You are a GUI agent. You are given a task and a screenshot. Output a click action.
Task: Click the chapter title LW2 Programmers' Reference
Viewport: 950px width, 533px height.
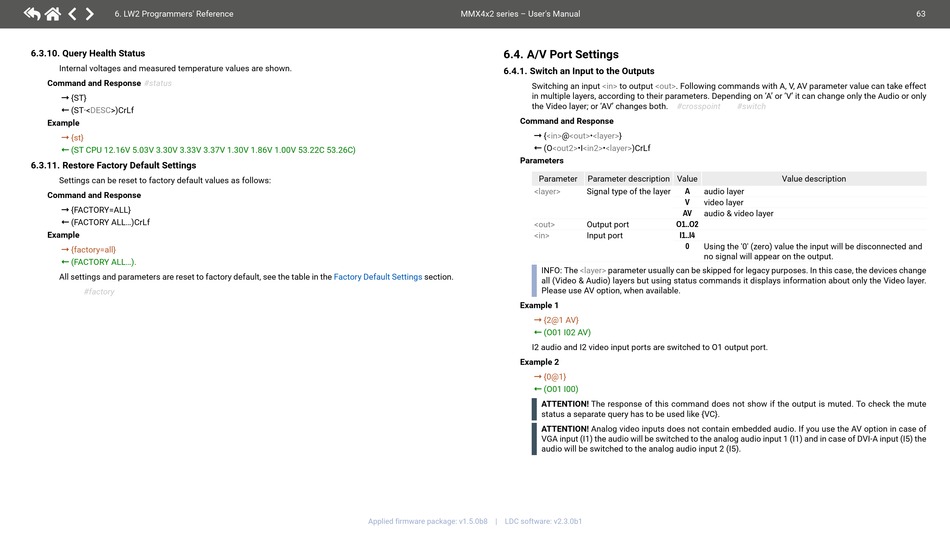coord(174,14)
